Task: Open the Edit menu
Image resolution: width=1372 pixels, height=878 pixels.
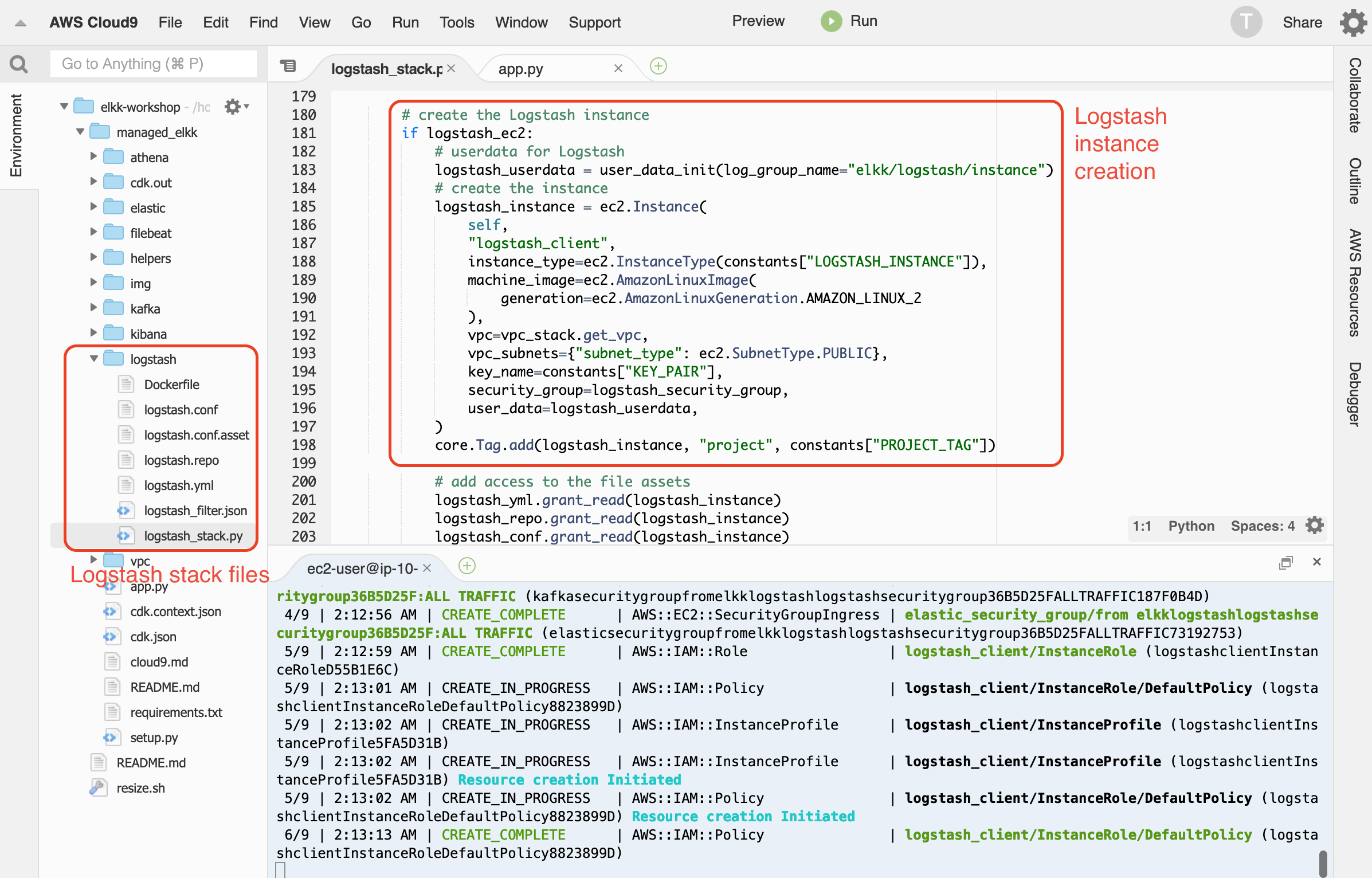Action: [x=215, y=22]
